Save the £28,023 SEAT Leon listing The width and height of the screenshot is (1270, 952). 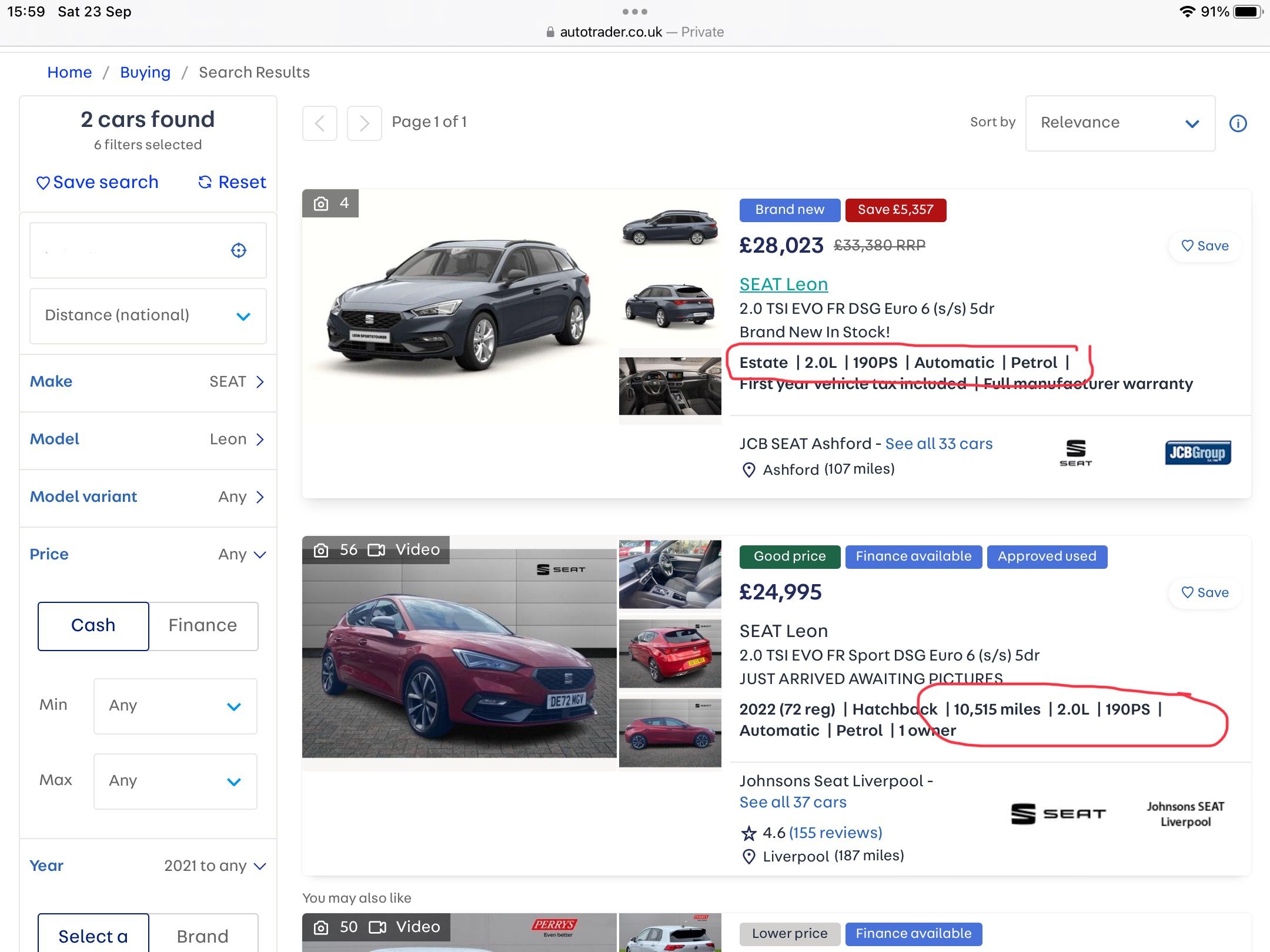1205,246
